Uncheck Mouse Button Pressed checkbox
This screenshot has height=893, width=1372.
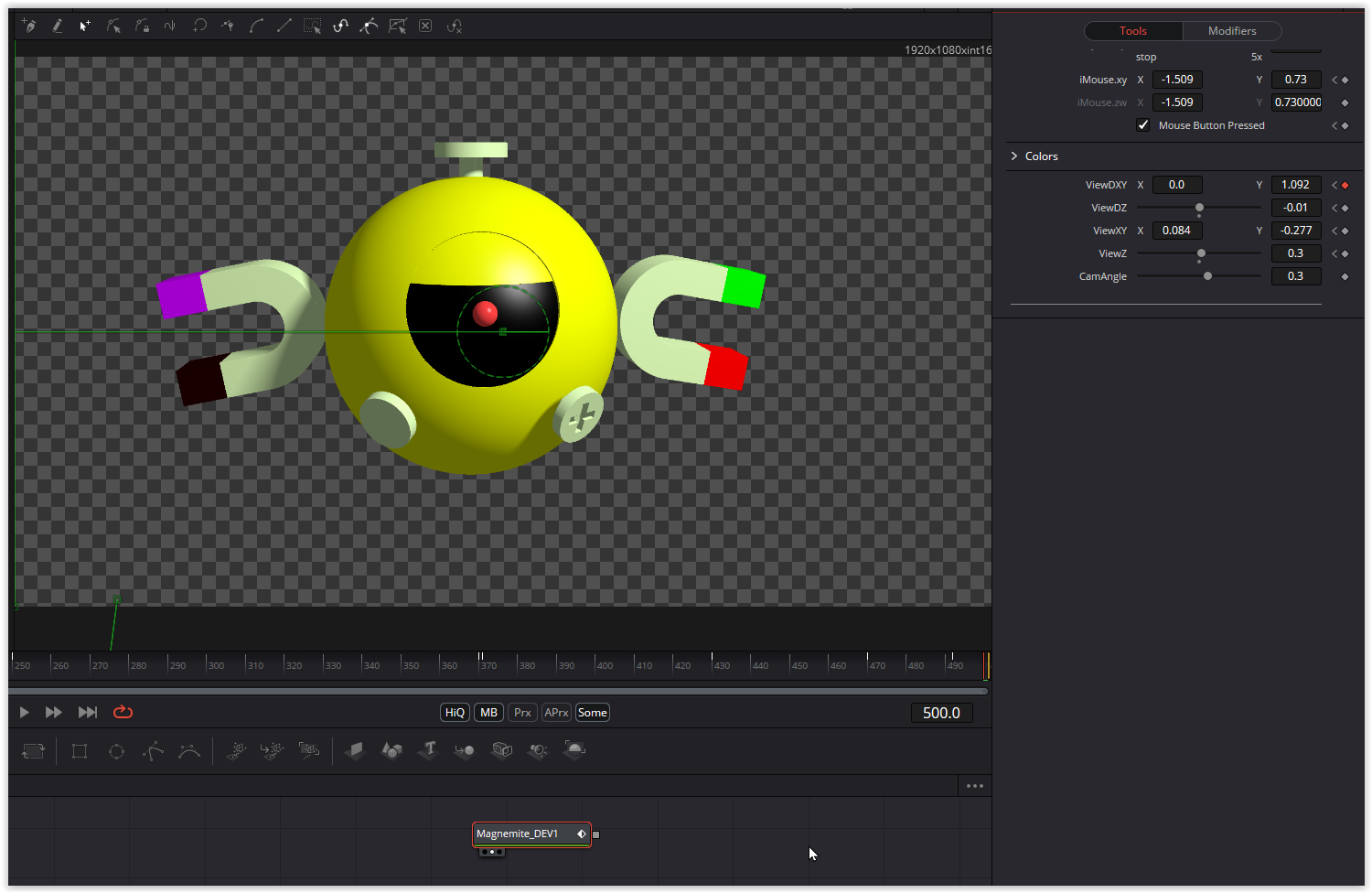1143,125
